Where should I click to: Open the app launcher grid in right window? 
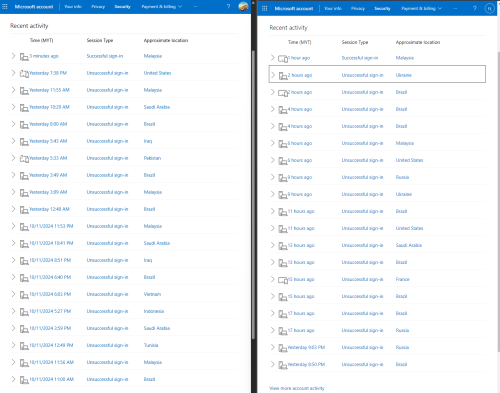tap(265, 8)
